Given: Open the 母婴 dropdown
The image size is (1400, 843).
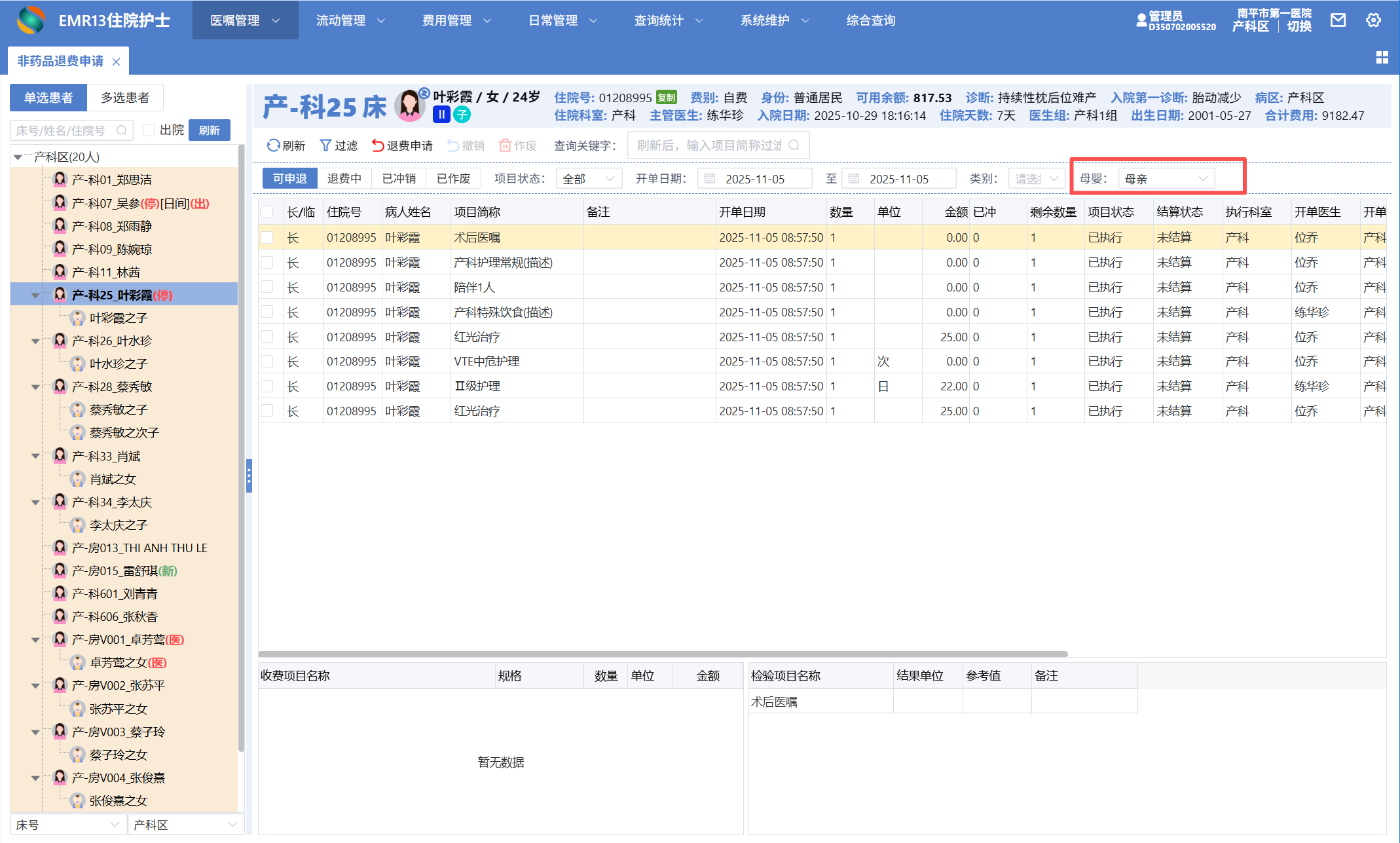Looking at the screenshot, I should pos(1166,179).
